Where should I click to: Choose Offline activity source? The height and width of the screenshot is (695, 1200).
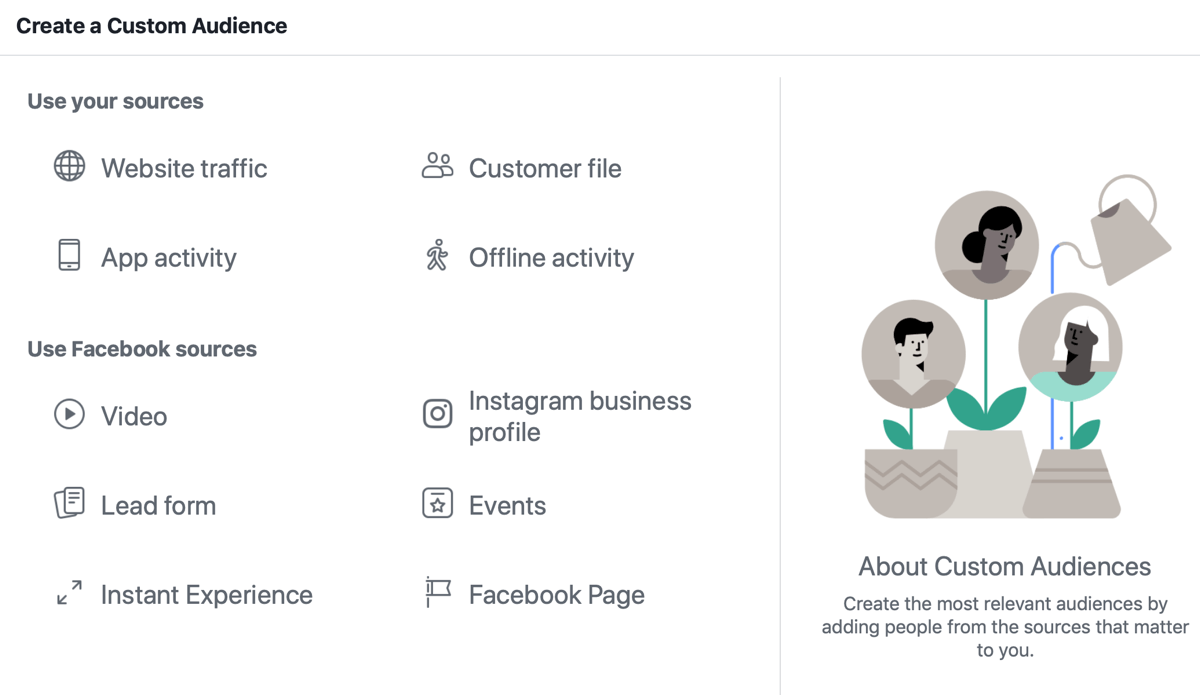(x=551, y=257)
